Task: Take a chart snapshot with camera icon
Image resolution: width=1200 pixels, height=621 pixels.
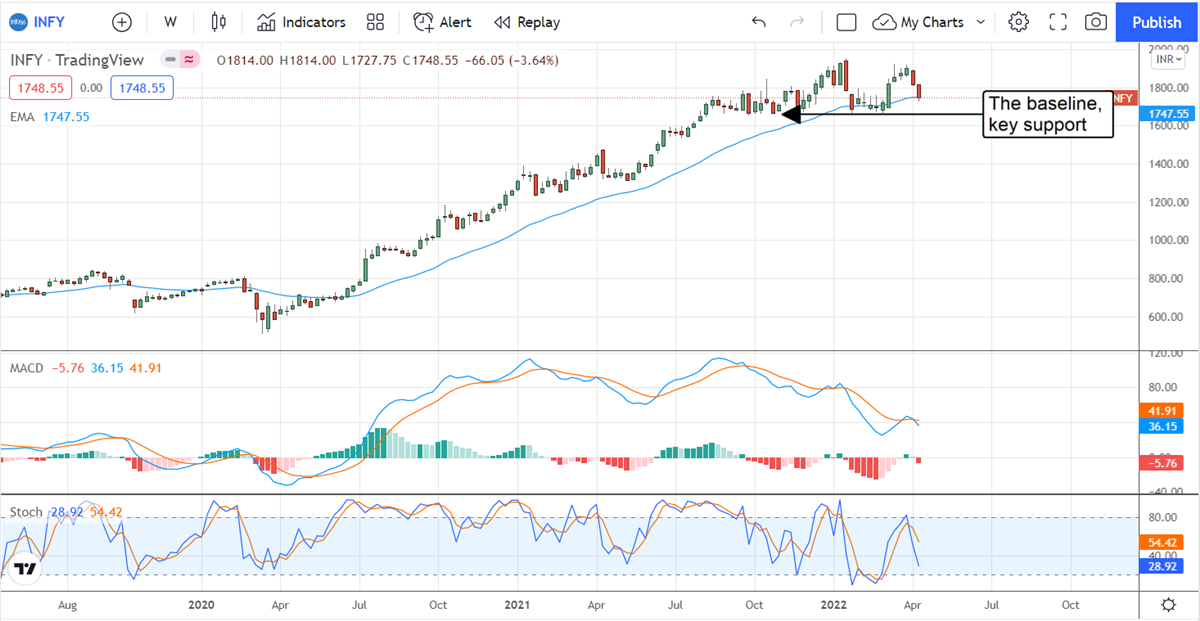Action: [x=1096, y=22]
